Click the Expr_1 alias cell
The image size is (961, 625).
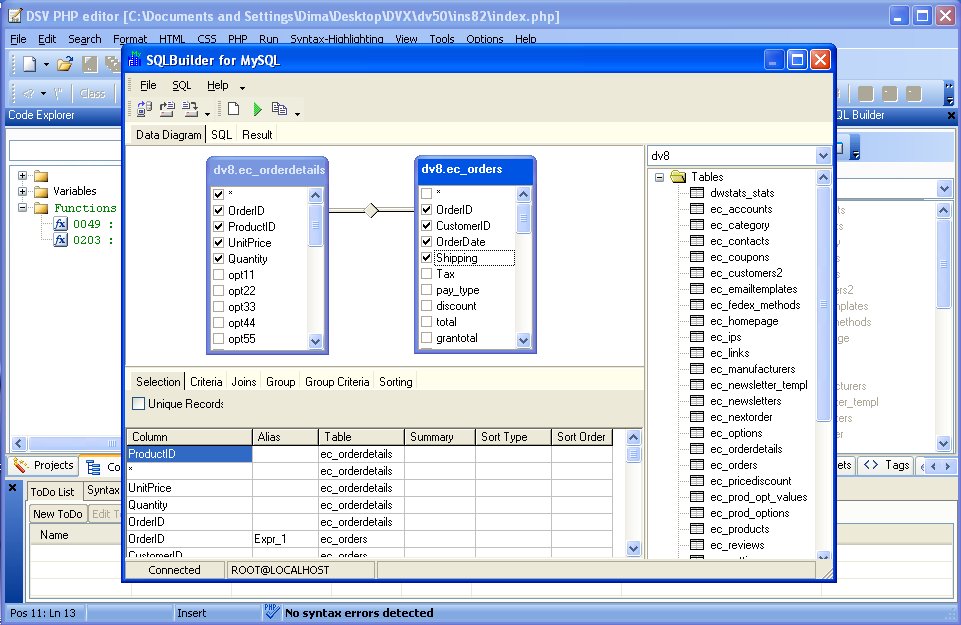[x=285, y=539]
